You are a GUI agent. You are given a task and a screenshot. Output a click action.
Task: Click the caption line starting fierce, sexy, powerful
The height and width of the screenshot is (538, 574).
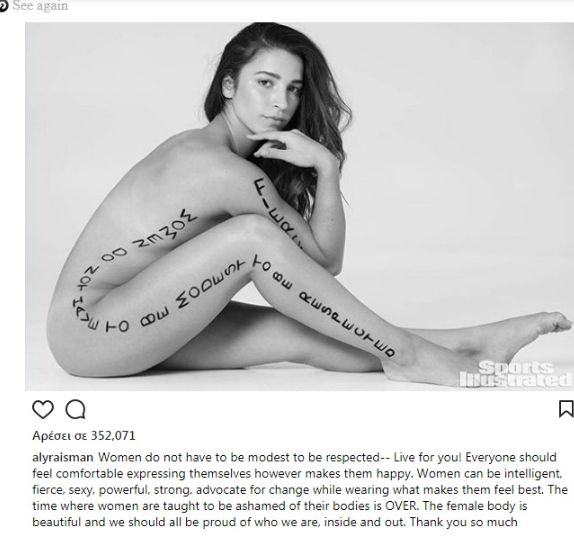(300, 490)
